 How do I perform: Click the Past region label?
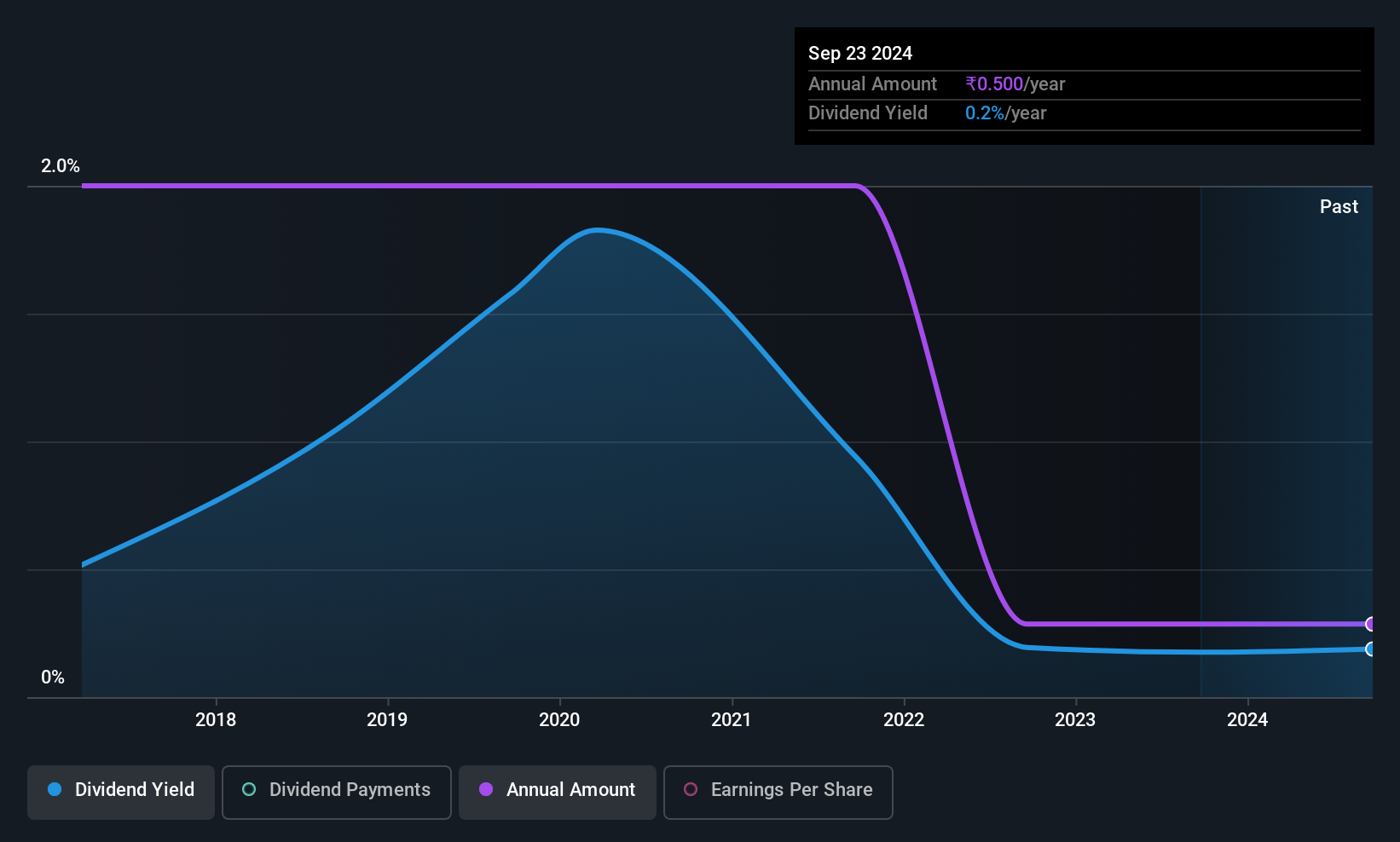pos(1339,206)
